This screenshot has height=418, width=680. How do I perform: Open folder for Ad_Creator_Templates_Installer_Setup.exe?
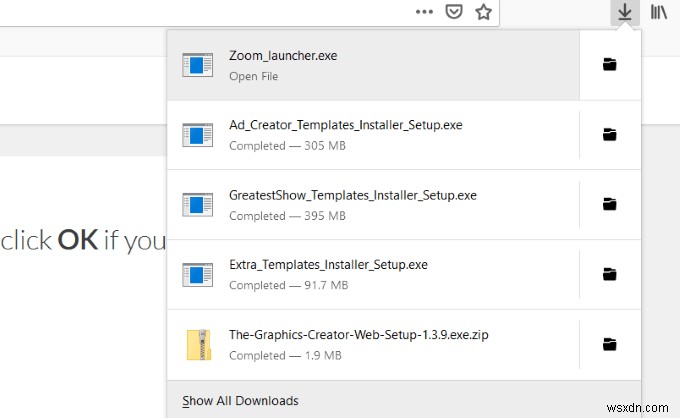point(609,134)
